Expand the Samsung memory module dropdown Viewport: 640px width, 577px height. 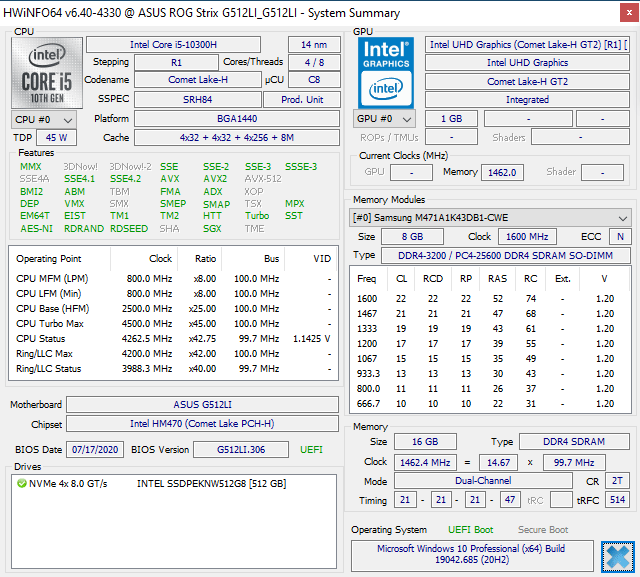[490, 218]
